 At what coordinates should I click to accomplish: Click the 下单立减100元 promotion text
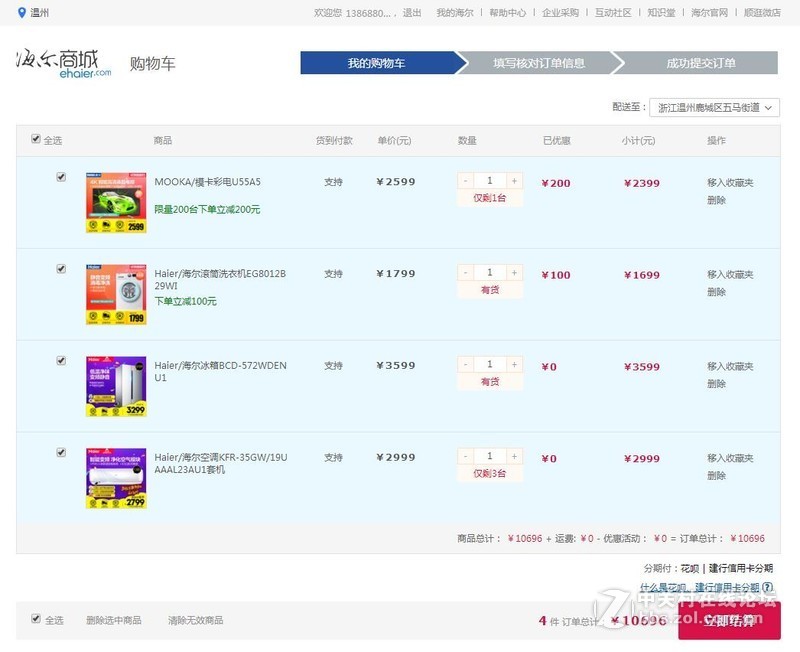point(185,301)
